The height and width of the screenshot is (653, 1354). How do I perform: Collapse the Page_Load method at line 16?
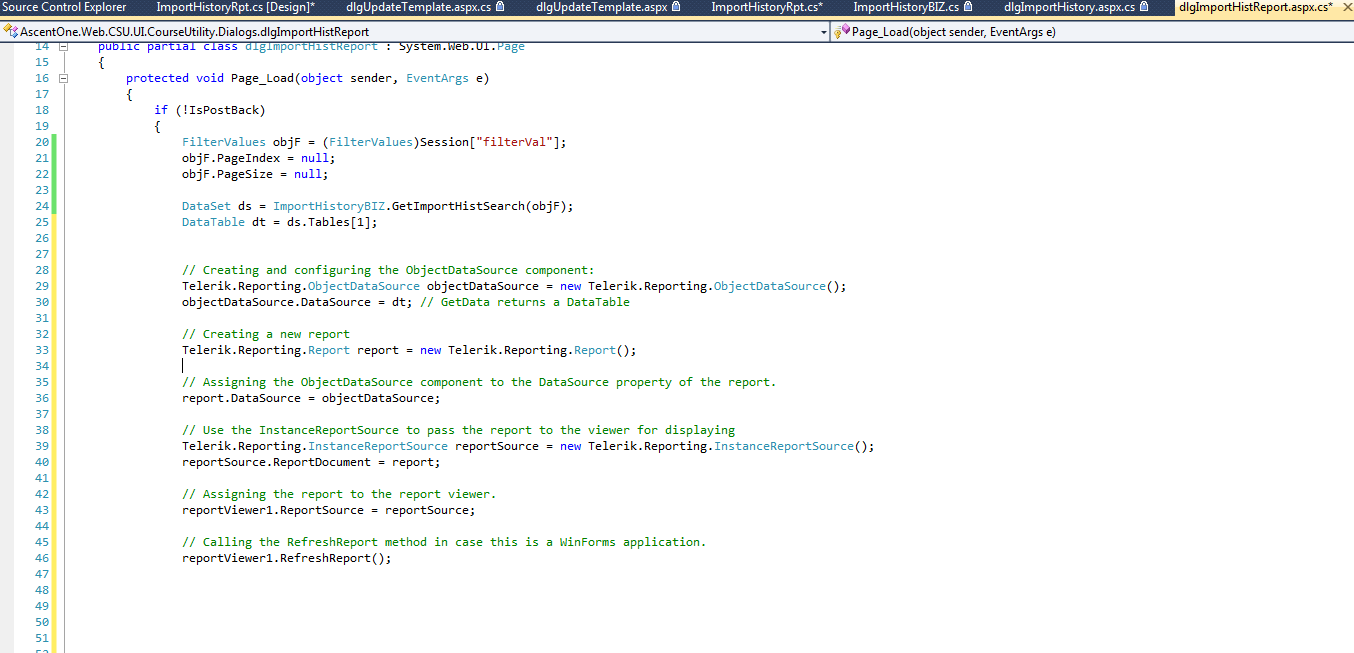point(64,78)
